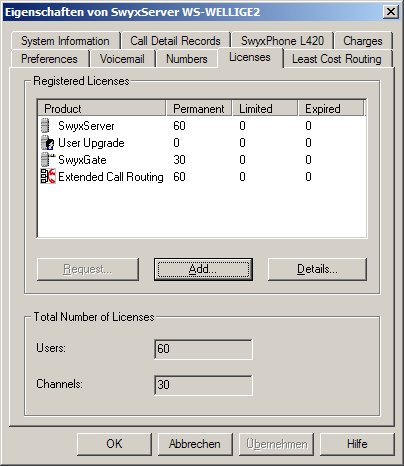Open the Voicemail tab

tap(122, 59)
